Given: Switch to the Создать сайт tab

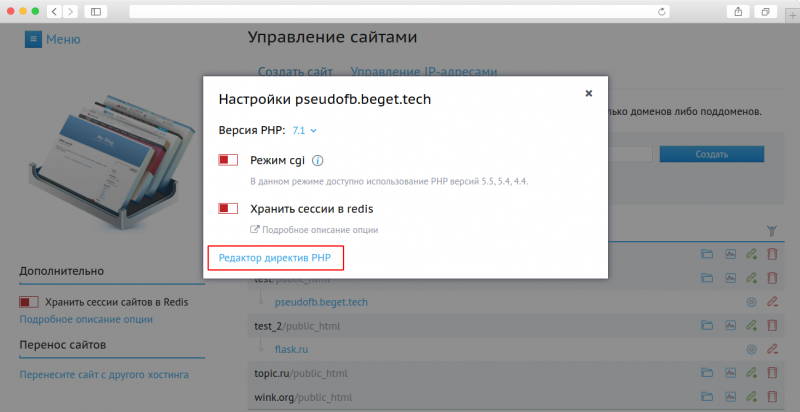Looking at the screenshot, I should 295,71.
